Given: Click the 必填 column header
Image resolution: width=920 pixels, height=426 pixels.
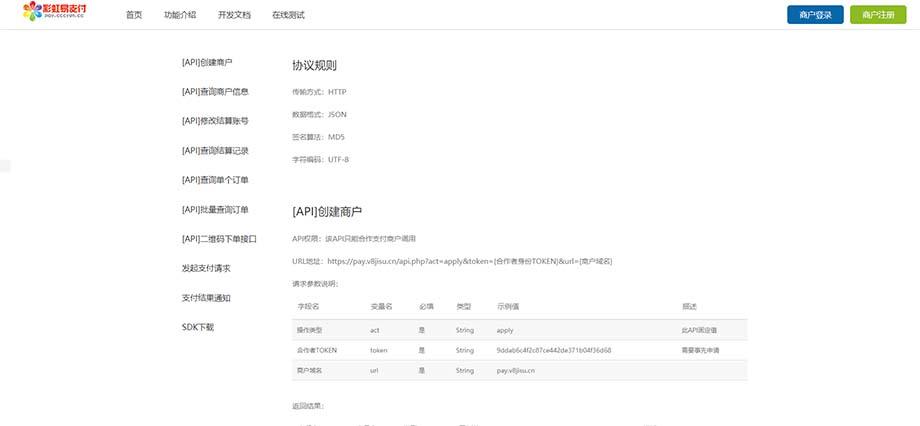Looking at the screenshot, I should tap(426, 307).
